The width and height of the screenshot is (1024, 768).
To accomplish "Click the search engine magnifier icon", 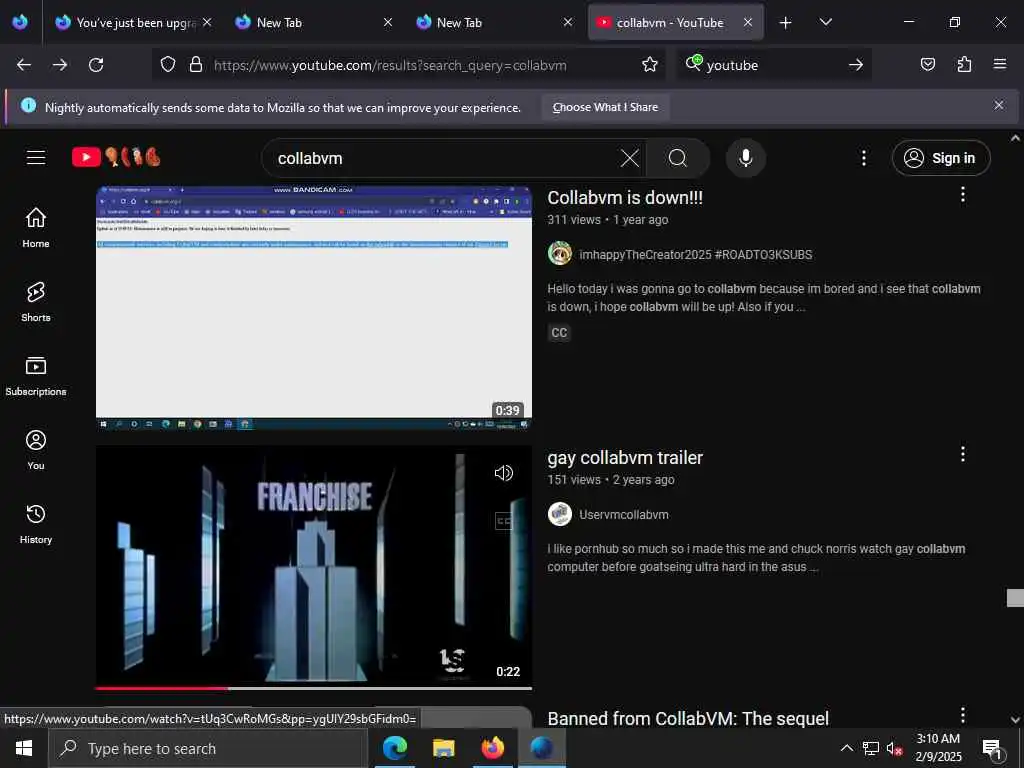I will (694, 64).
